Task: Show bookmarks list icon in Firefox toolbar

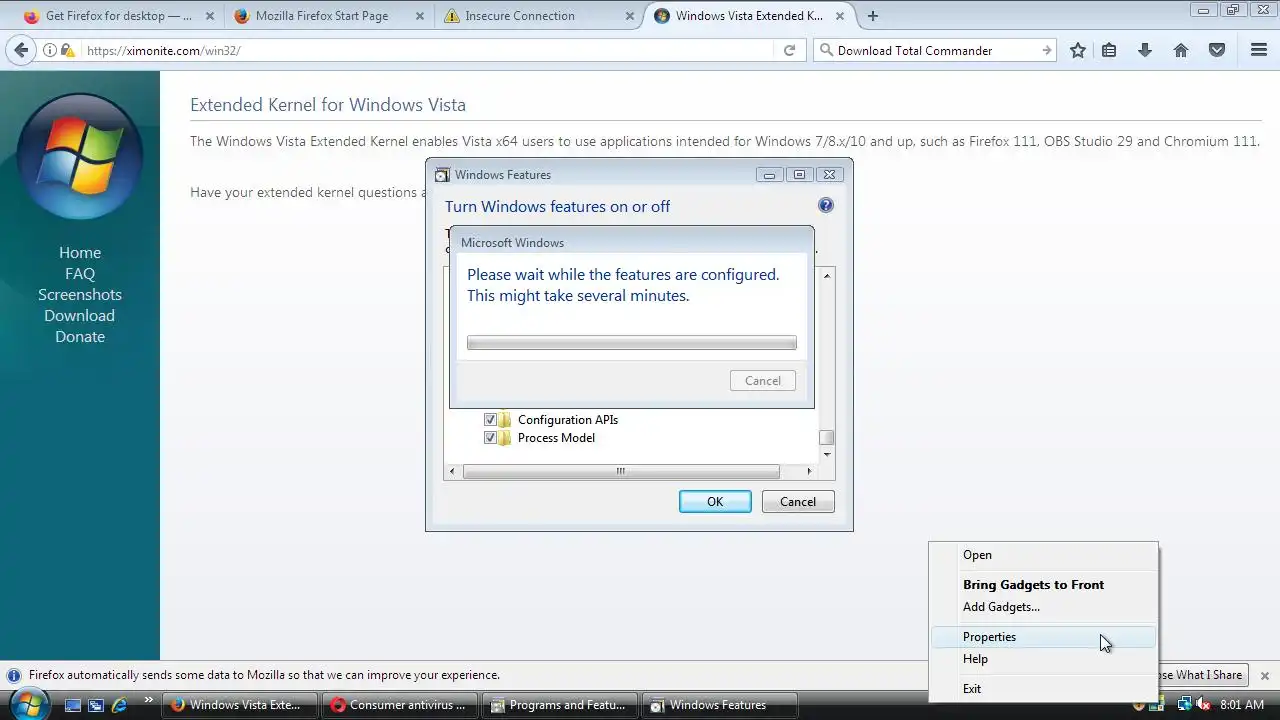Action: pyautogui.click(x=1109, y=50)
